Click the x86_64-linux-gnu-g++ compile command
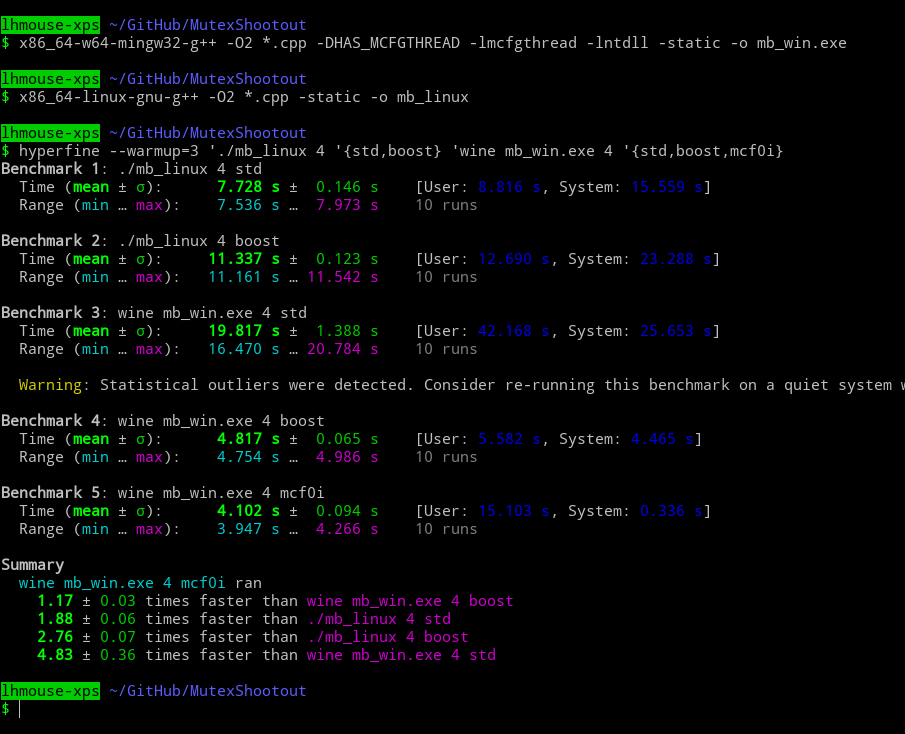The width and height of the screenshot is (905, 734). point(244,97)
